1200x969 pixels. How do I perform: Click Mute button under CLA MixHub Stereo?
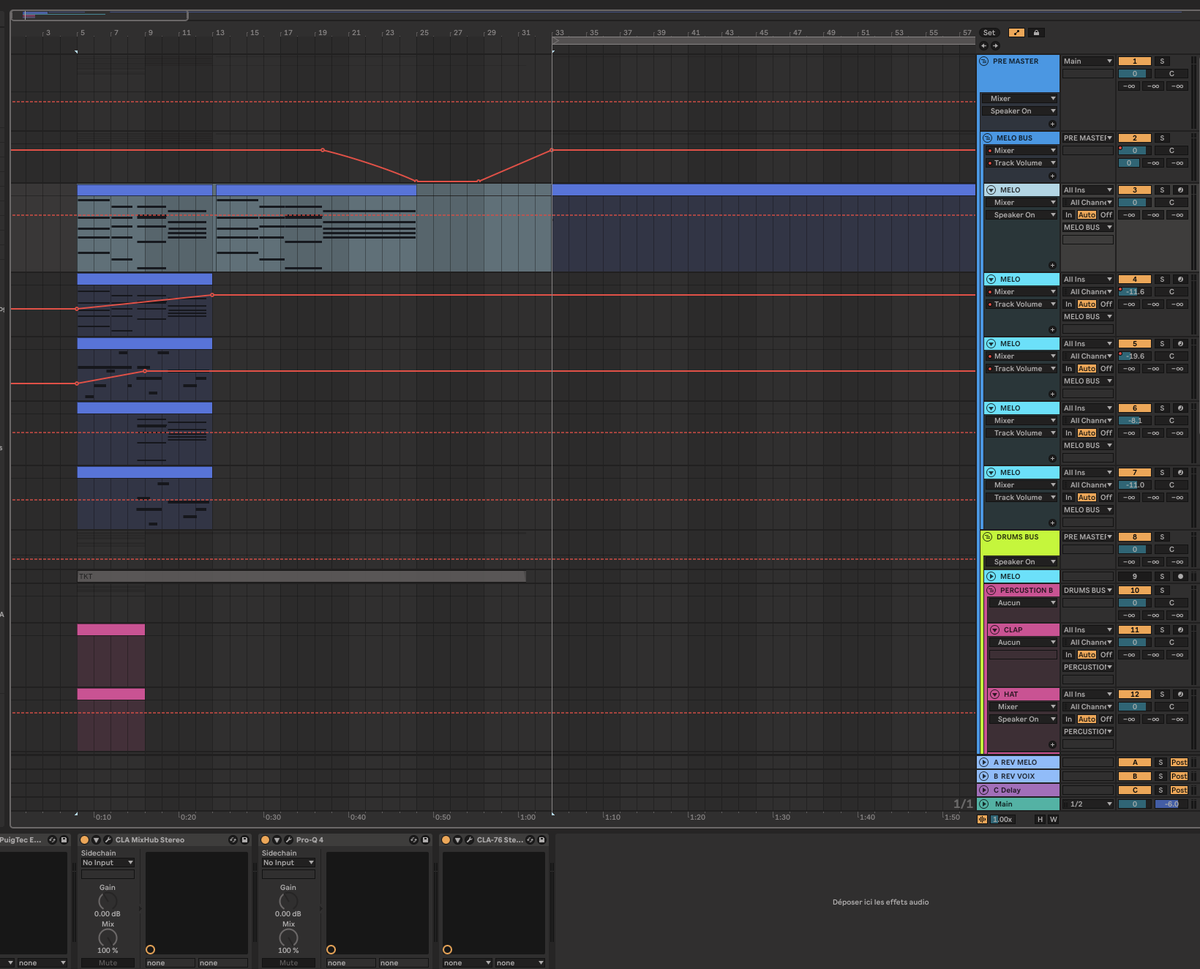(x=107, y=963)
